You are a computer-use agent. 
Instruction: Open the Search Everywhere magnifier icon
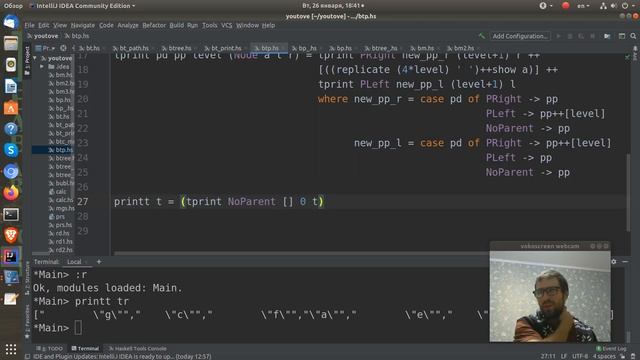633,36
